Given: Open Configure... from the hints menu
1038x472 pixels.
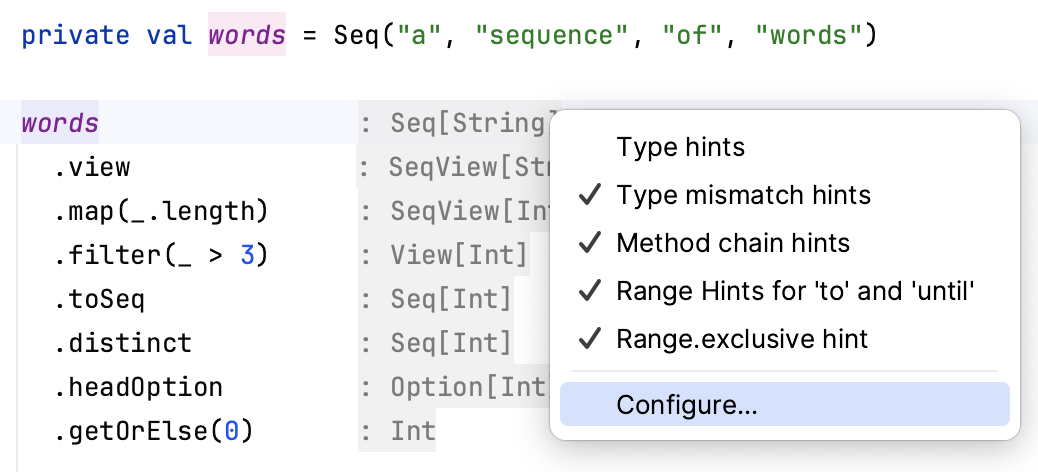Looking at the screenshot, I should (687, 405).
